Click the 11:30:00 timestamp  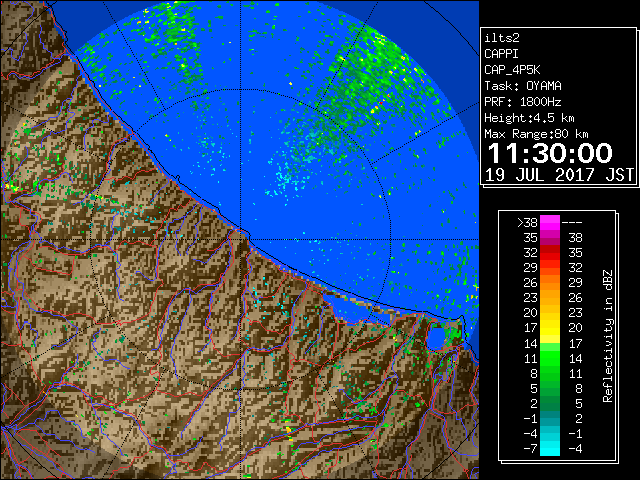coord(550,153)
